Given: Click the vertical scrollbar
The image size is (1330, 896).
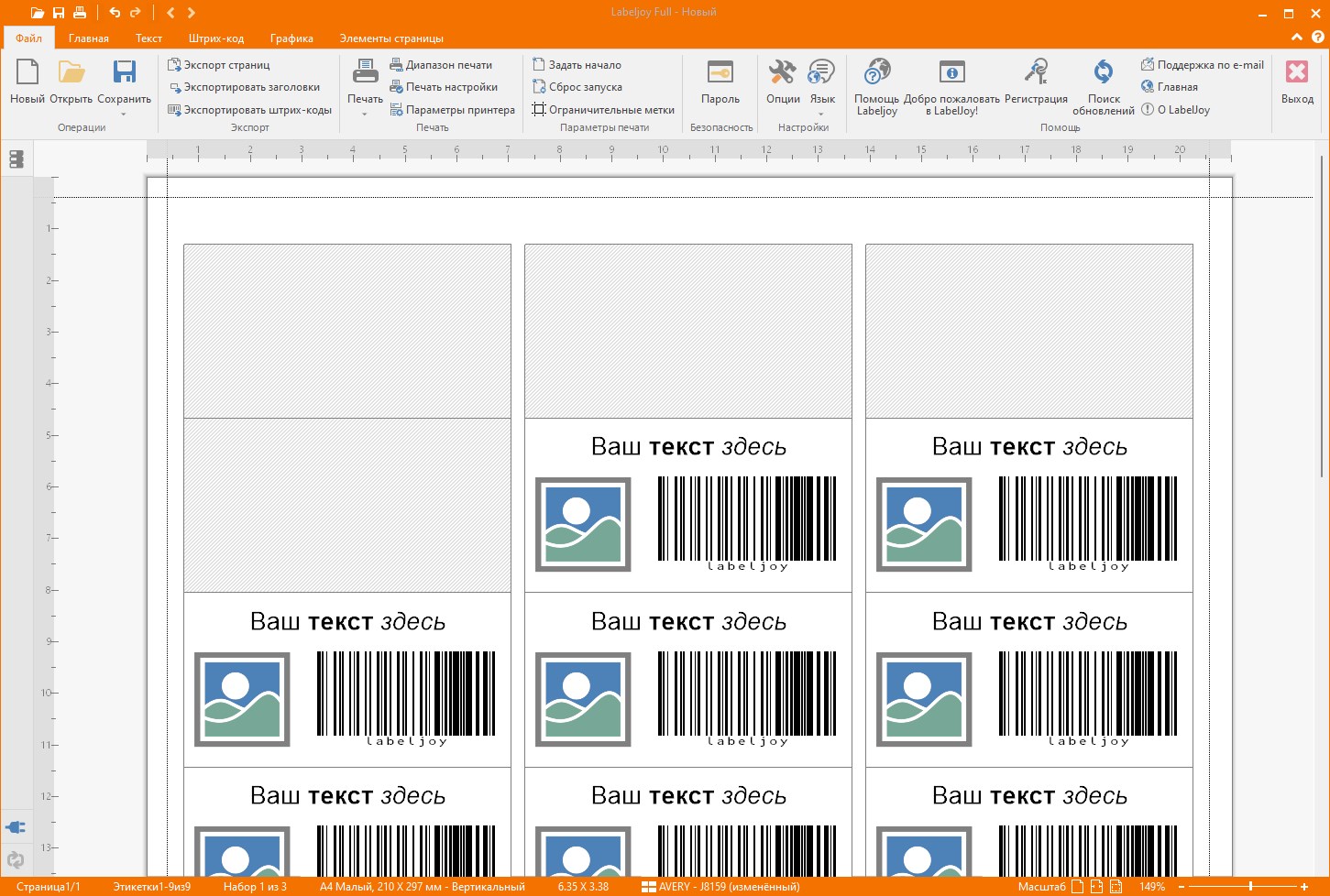Looking at the screenshot, I should click(x=1323, y=316).
